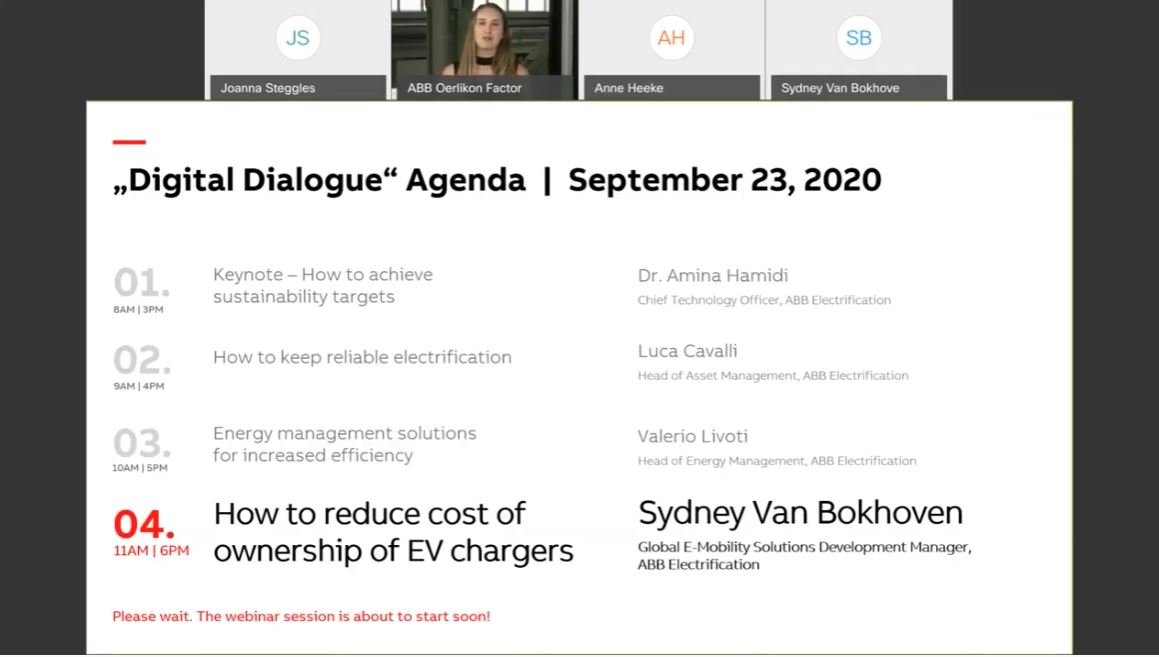Click the Joanna Steggles name label
Screen dimensions: 1159x657
coord(268,88)
